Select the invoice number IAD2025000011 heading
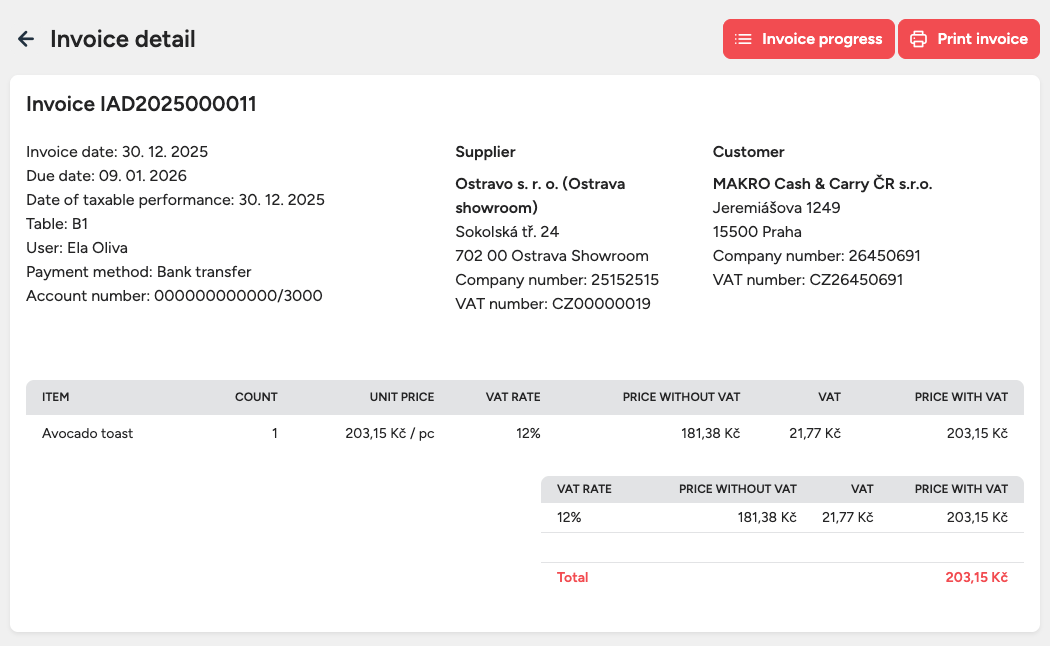Image resolution: width=1050 pixels, height=646 pixels. click(141, 104)
